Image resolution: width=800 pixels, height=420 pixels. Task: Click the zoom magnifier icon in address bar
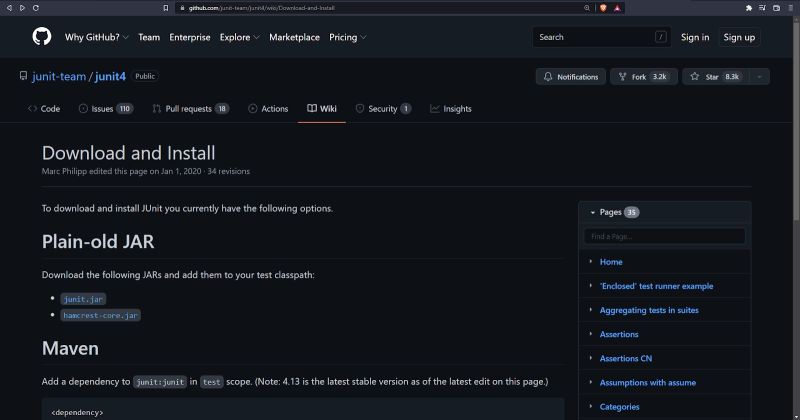[x=587, y=8]
